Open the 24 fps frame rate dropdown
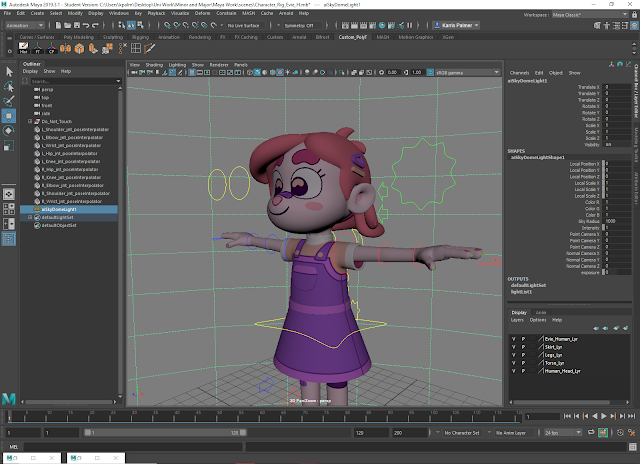 point(562,433)
